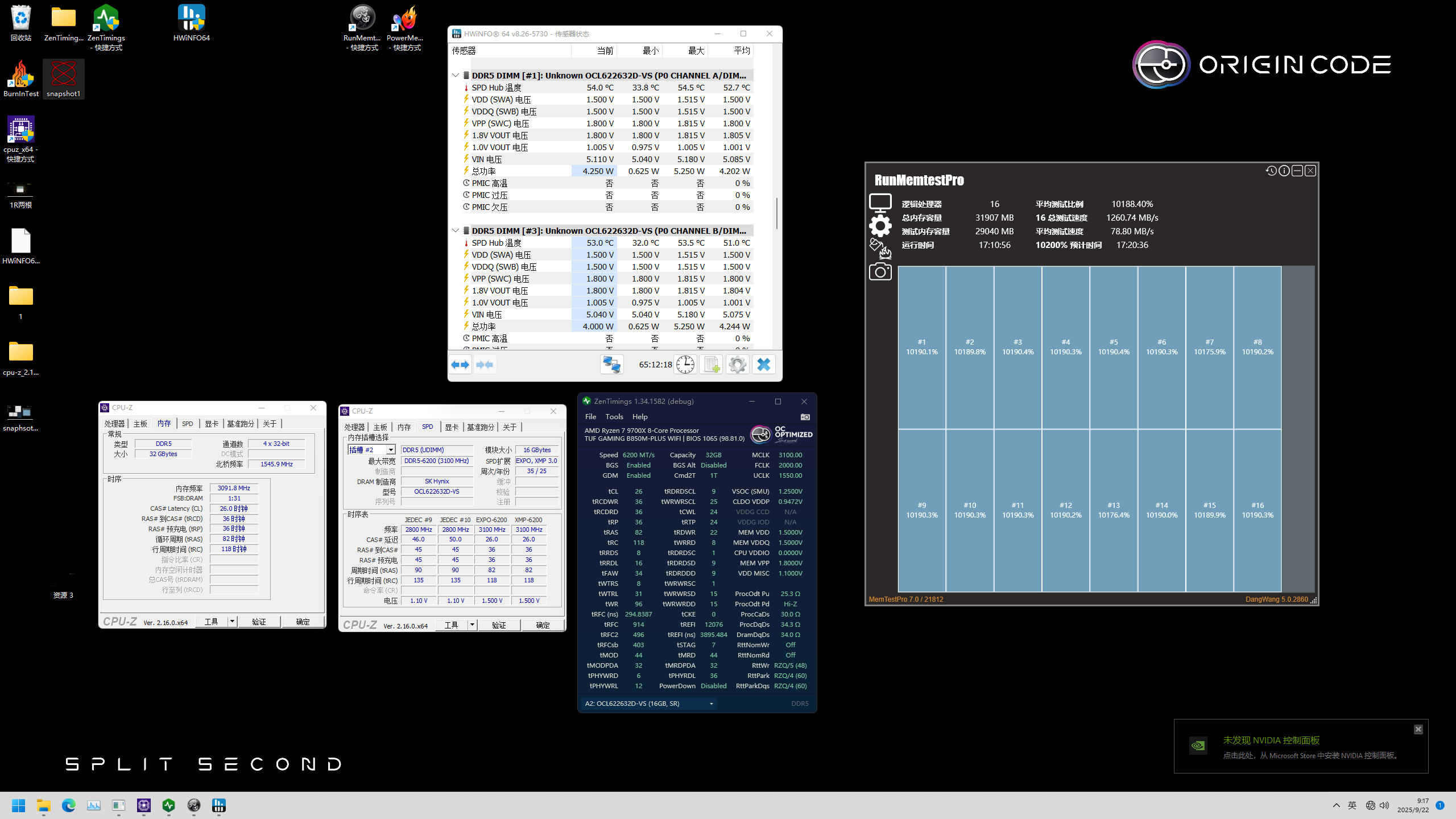Open HWiNFO settings via the gear icon
Viewport: 1456px width, 819px height.
click(x=737, y=365)
